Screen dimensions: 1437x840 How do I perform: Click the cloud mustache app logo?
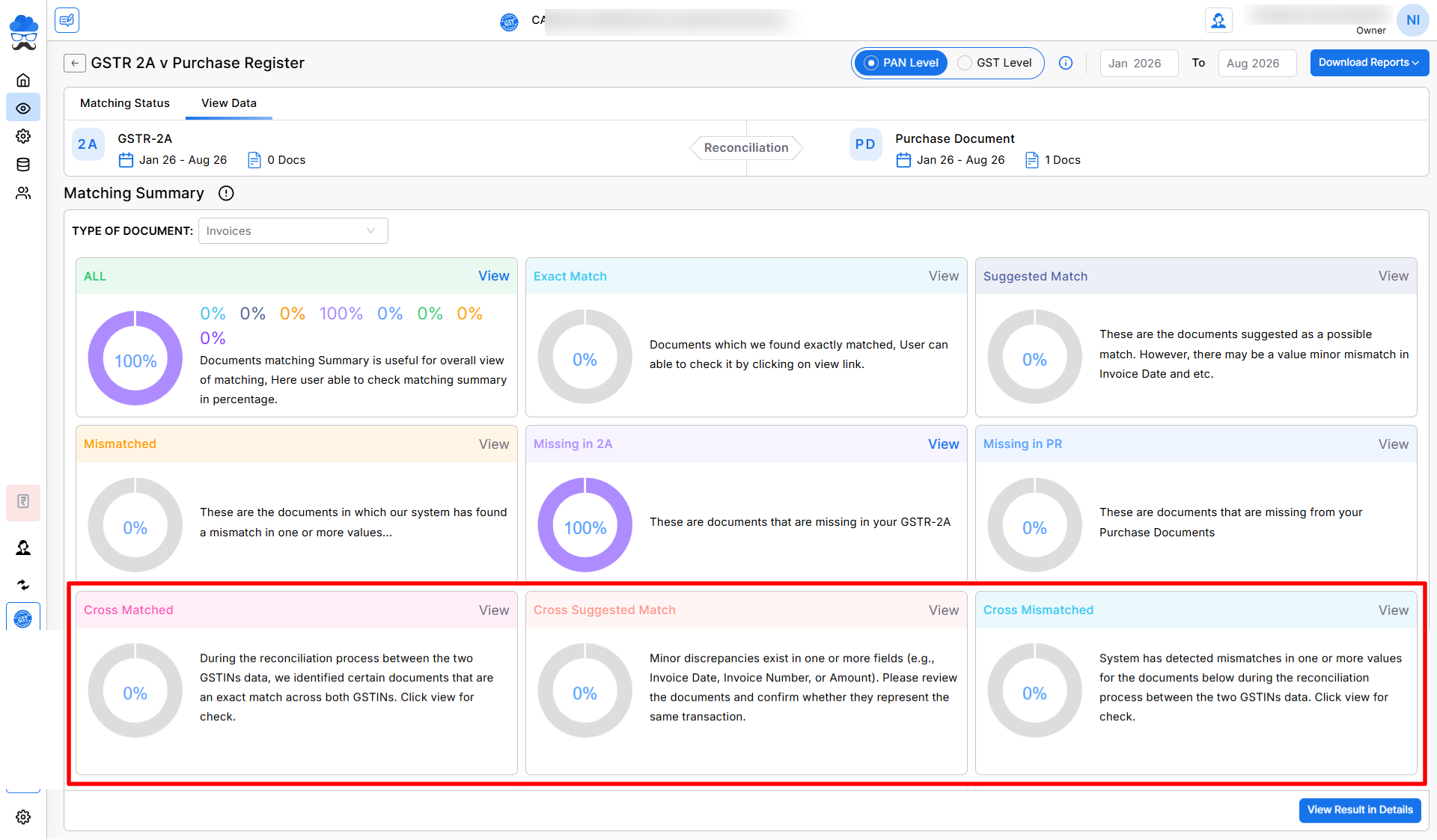(x=23, y=32)
